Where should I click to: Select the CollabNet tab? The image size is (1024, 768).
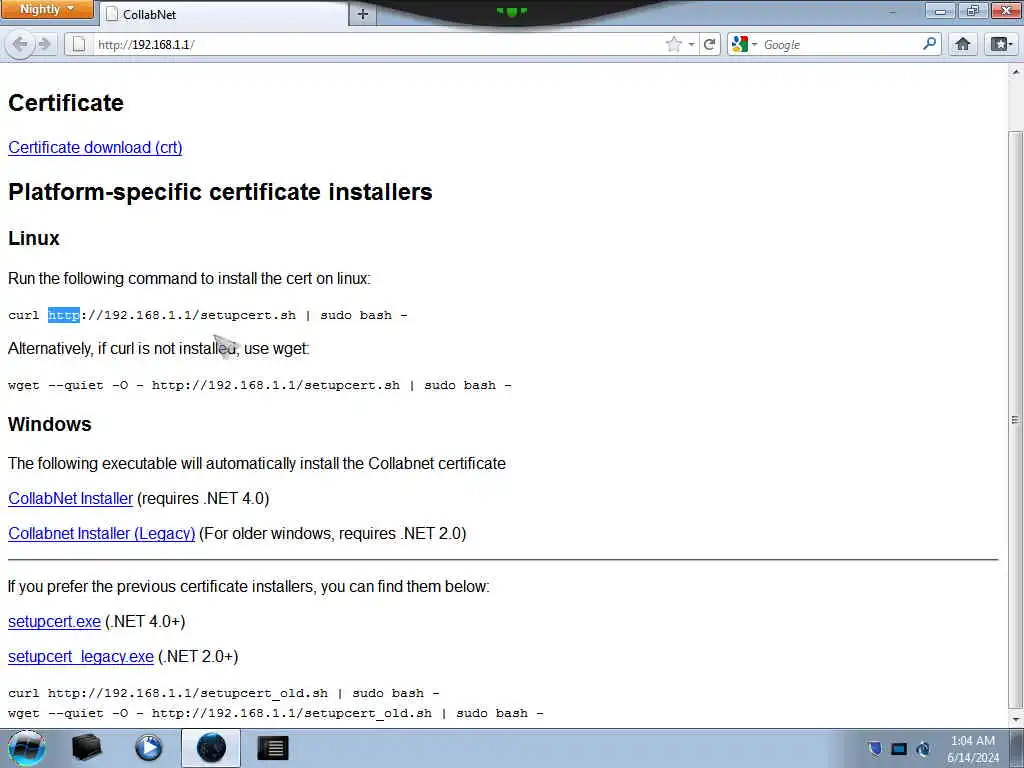[x=224, y=14]
